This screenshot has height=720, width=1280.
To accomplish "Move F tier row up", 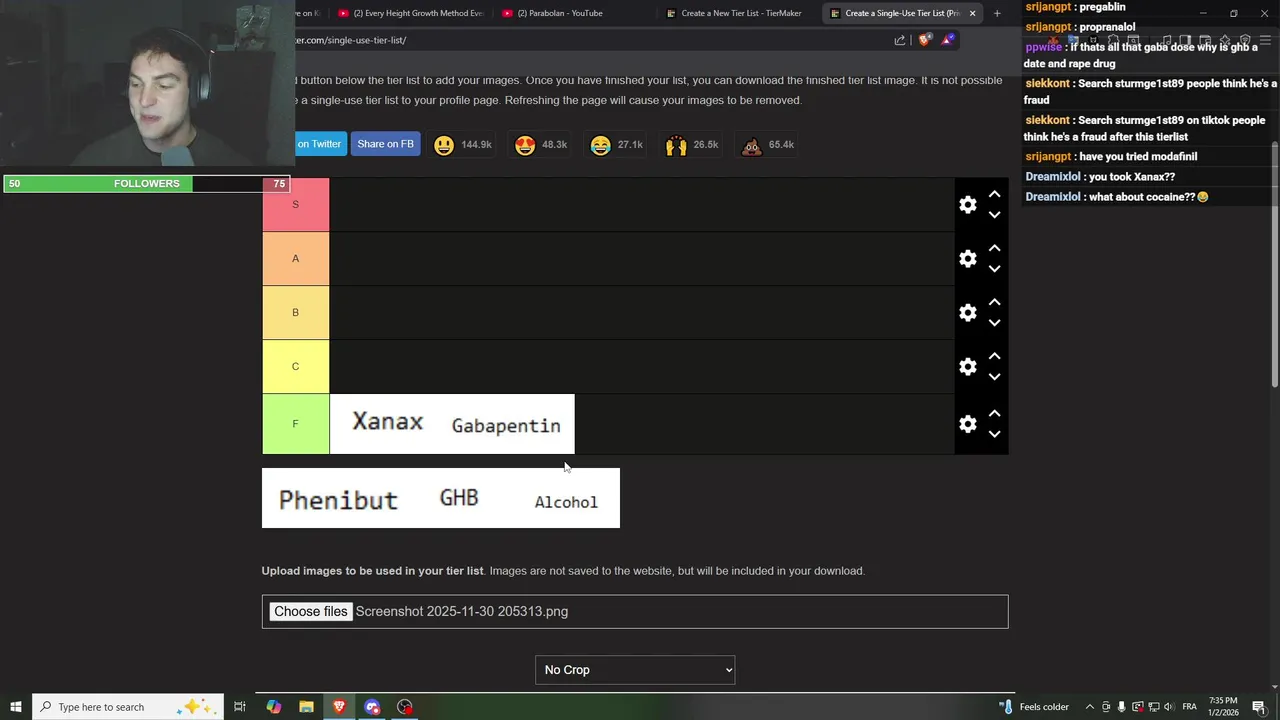I will pos(994,413).
